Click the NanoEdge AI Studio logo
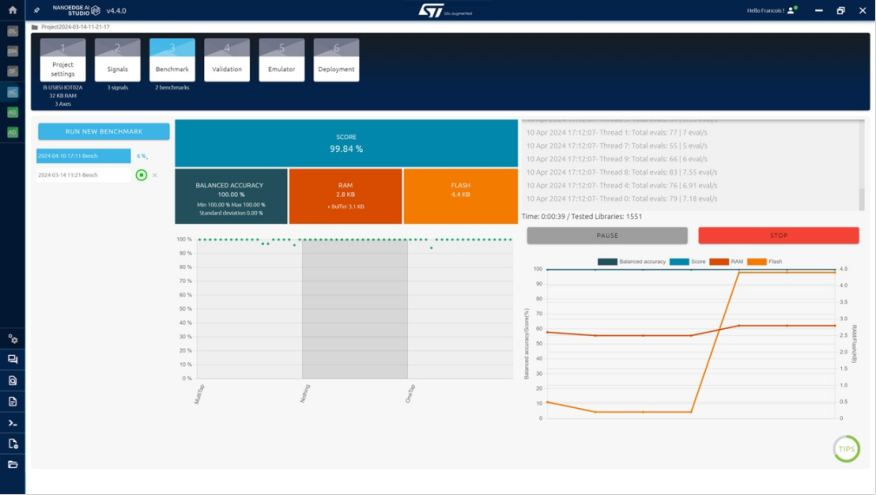 [x=76, y=10]
